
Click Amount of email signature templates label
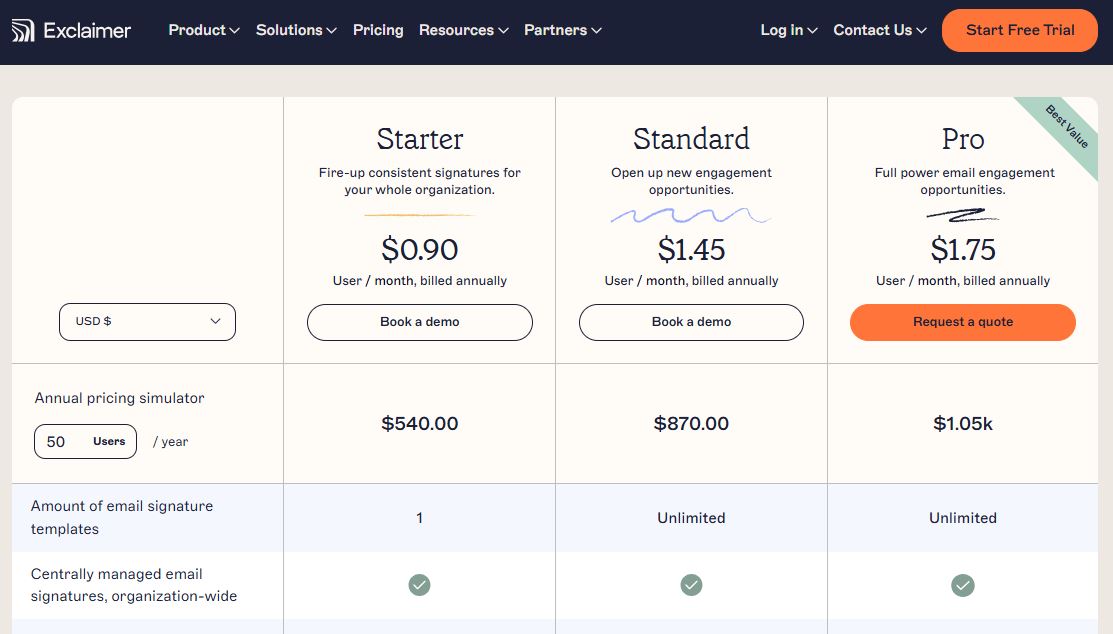pos(122,518)
